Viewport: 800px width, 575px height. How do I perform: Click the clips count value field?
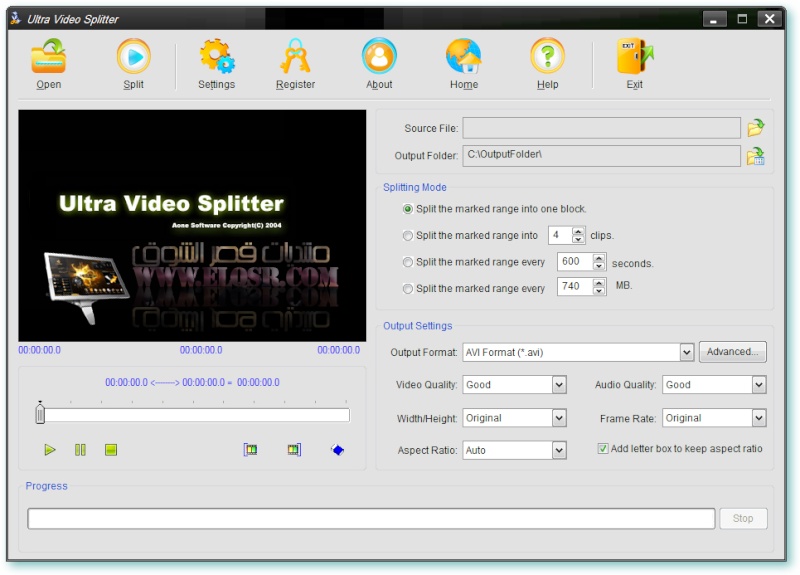[560, 235]
